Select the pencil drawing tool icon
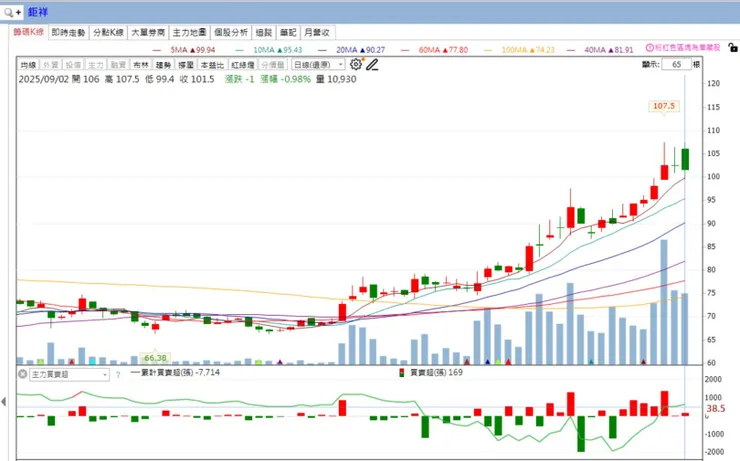Screen dimensions: 740x461 point(372,65)
